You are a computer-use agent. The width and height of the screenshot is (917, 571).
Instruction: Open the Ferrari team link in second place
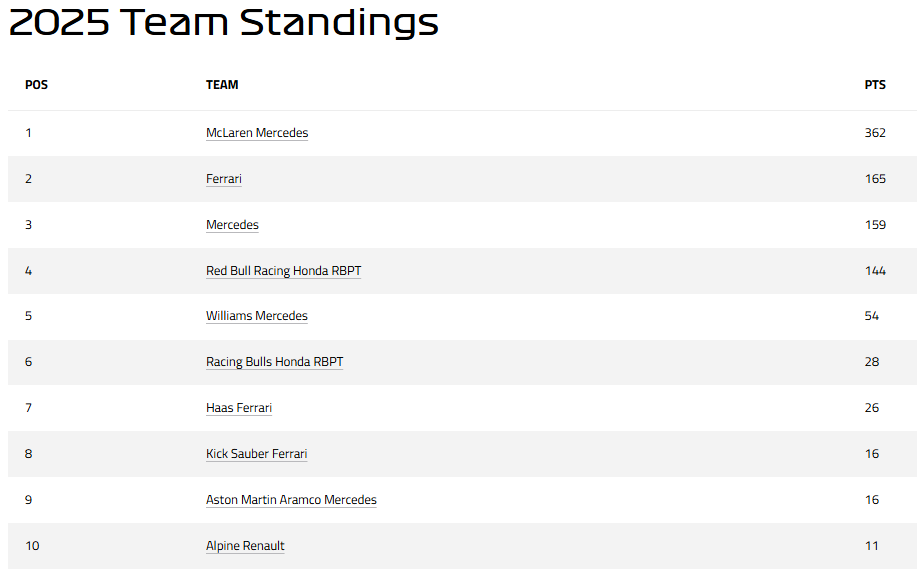click(x=223, y=179)
